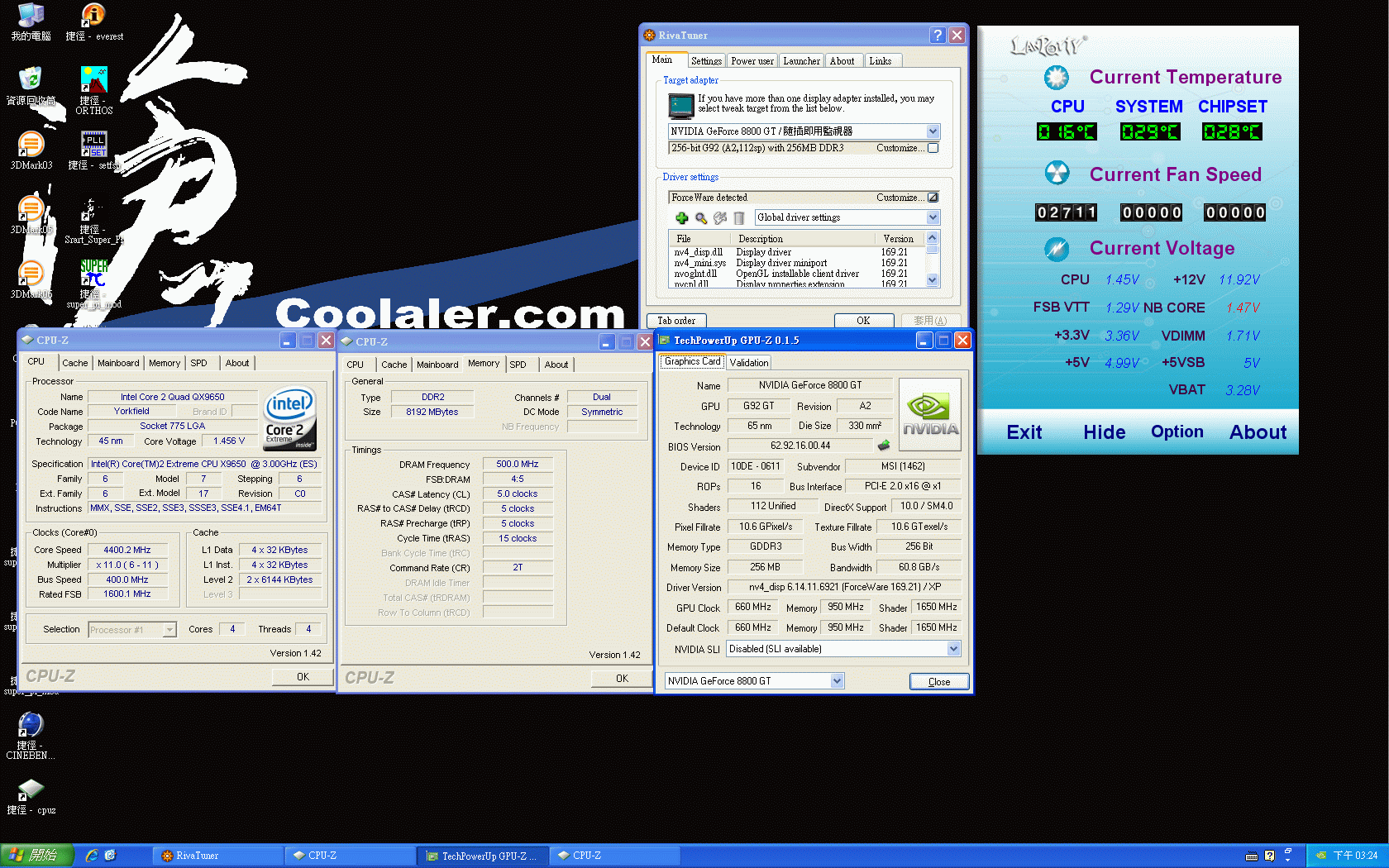Viewport: 1389px width, 868px height.
Task: Click OK in the left CPU-Z window
Action: click(x=303, y=677)
